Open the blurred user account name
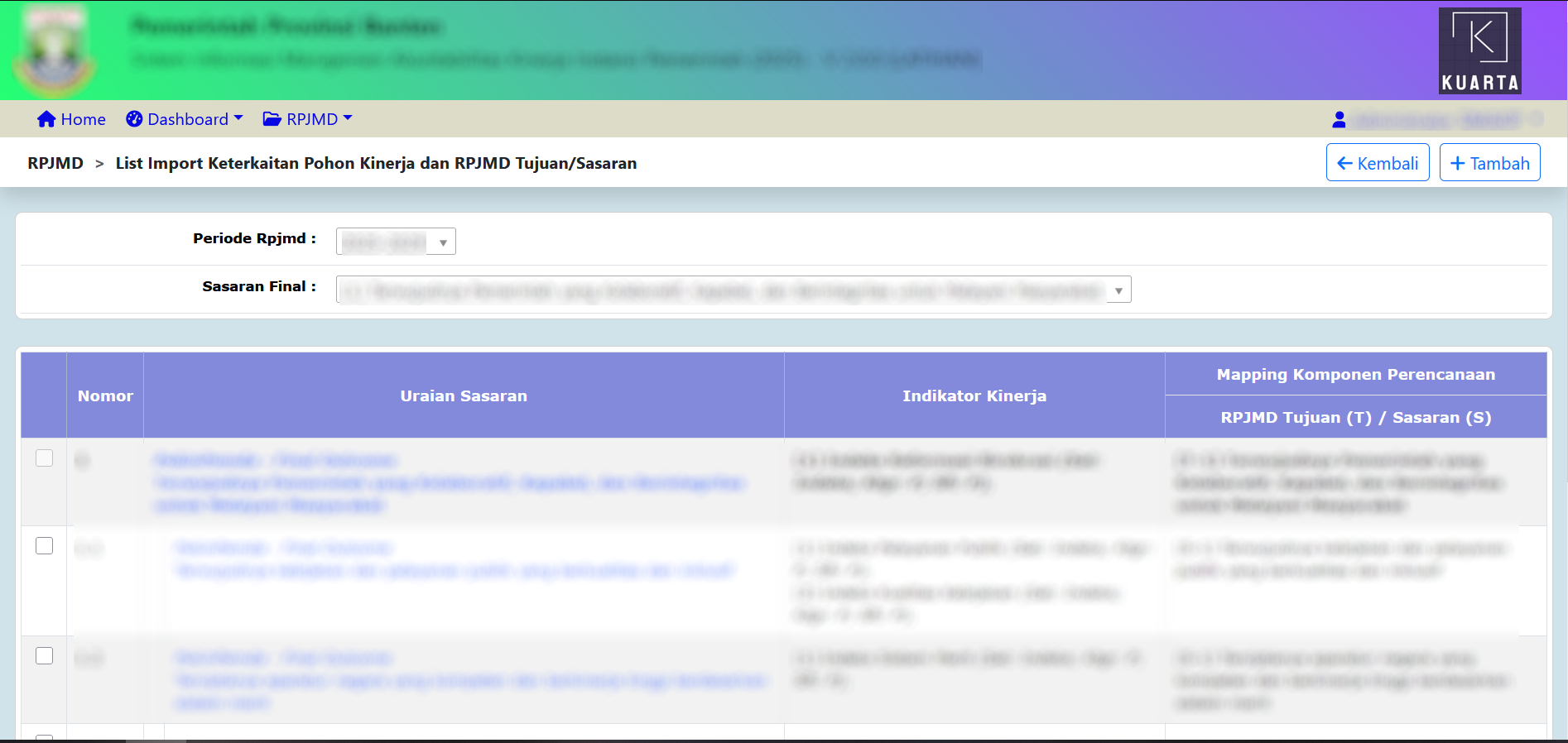 (x=1439, y=120)
